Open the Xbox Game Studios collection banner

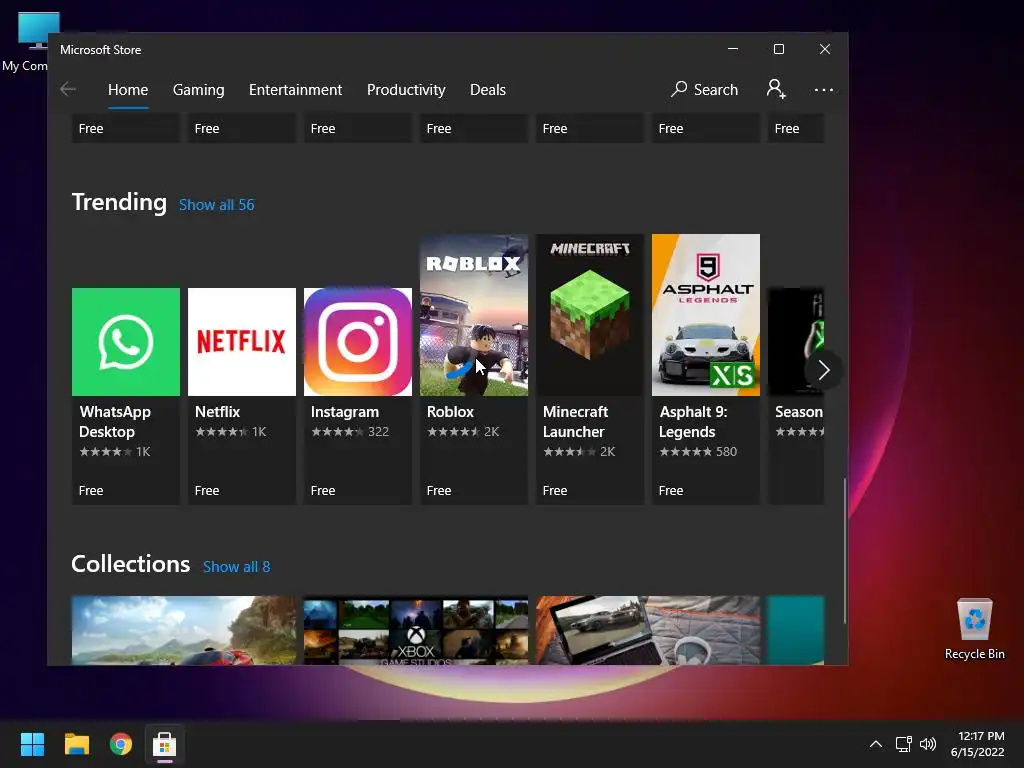[416, 630]
